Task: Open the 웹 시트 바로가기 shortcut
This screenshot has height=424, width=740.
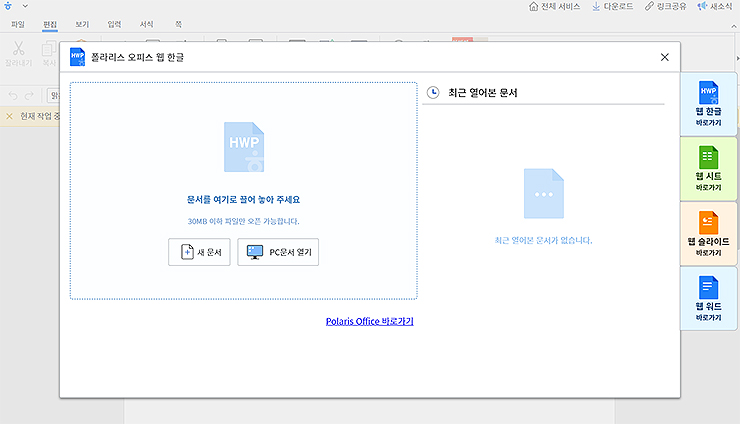Action: [x=708, y=169]
